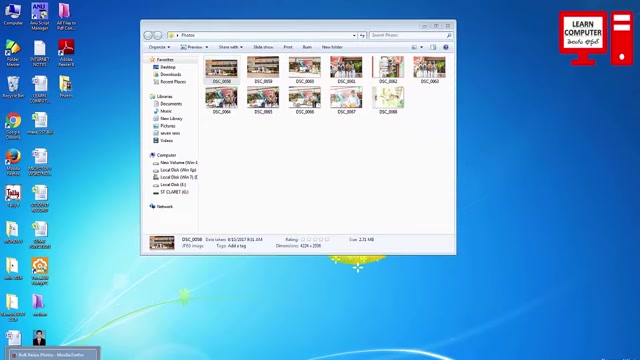640x360 pixels.
Task: Open the Organize dropdown menu
Action: [159, 47]
